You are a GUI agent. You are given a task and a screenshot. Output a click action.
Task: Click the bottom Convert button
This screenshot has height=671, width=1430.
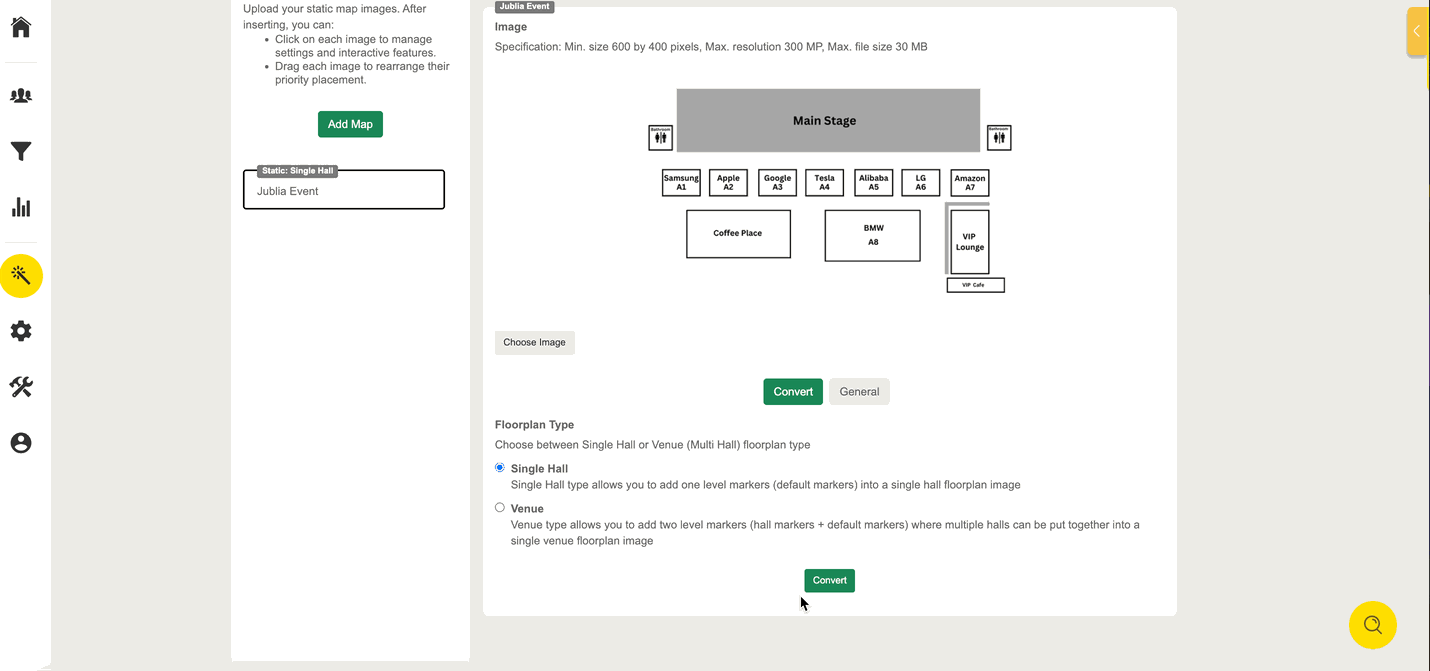click(829, 580)
